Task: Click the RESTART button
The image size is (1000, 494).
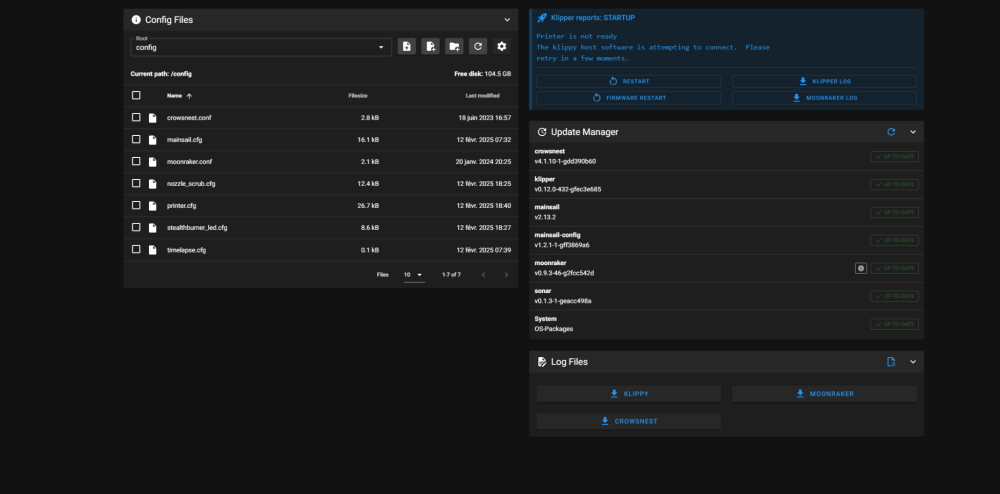Action: pos(629,82)
